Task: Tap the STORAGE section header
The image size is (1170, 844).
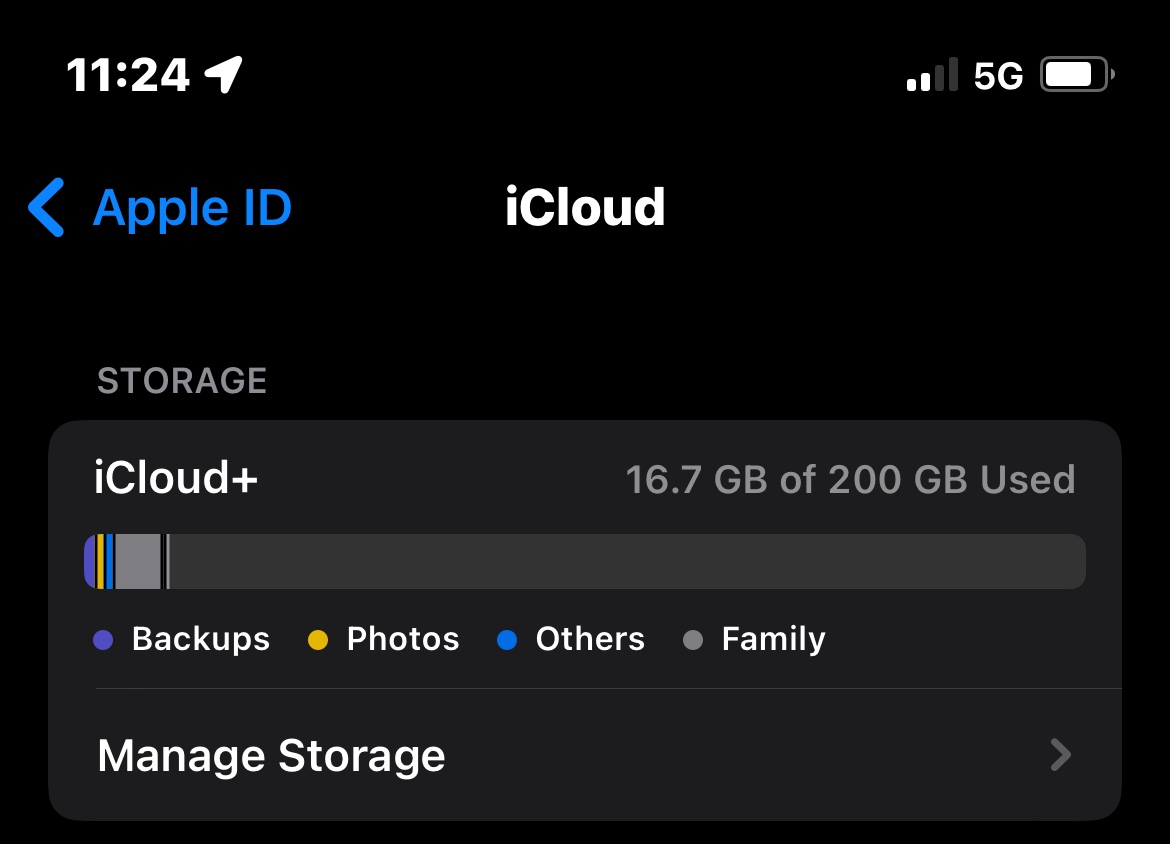Action: [182, 381]
